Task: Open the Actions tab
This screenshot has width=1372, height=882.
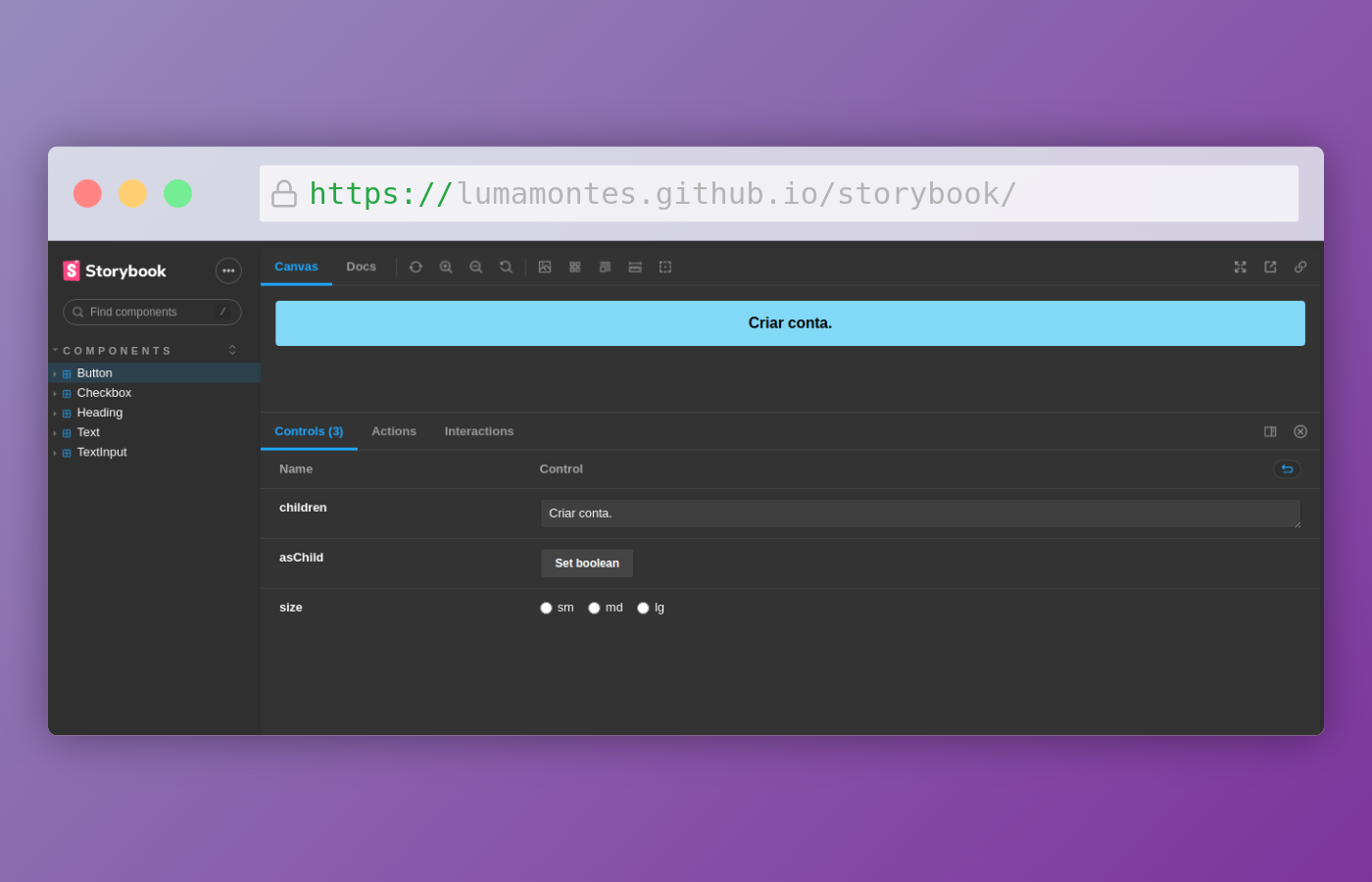Action: point(394,431)
